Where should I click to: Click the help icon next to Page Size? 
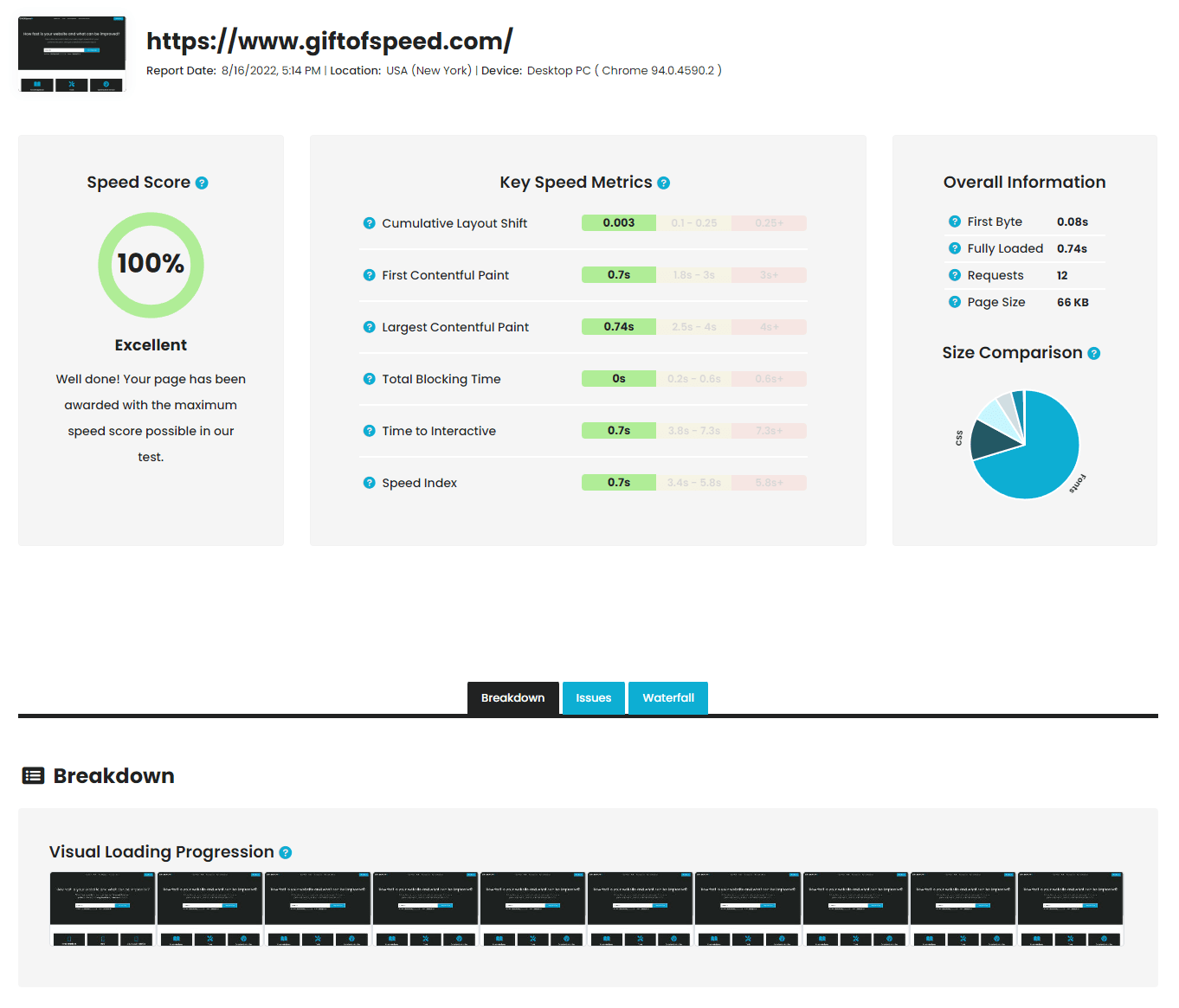coord(955,302)
